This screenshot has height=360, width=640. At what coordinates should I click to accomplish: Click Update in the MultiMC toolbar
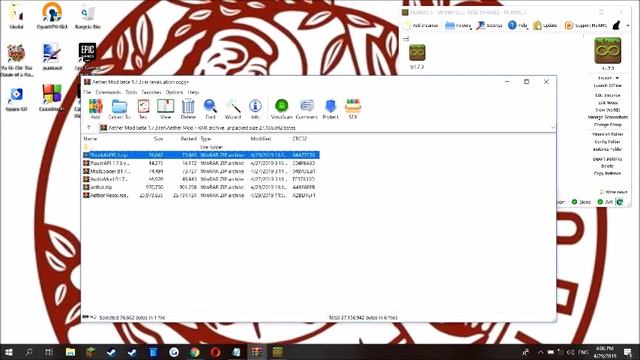[x=545, y=25]
